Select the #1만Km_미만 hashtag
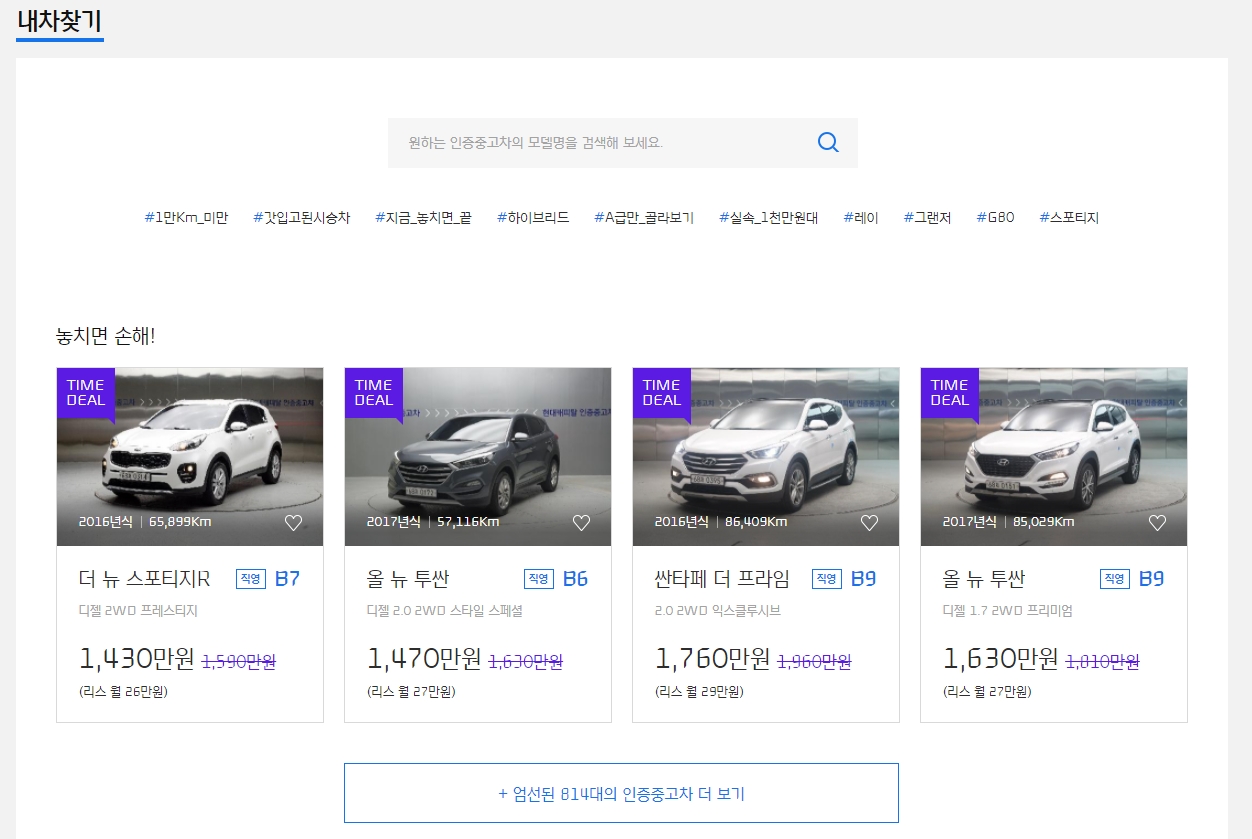 tap(186, 217)
